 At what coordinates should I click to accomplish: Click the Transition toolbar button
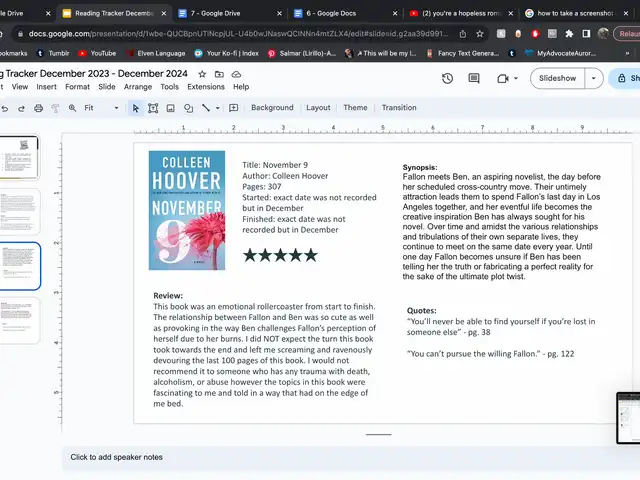click(x=399, y=108)
